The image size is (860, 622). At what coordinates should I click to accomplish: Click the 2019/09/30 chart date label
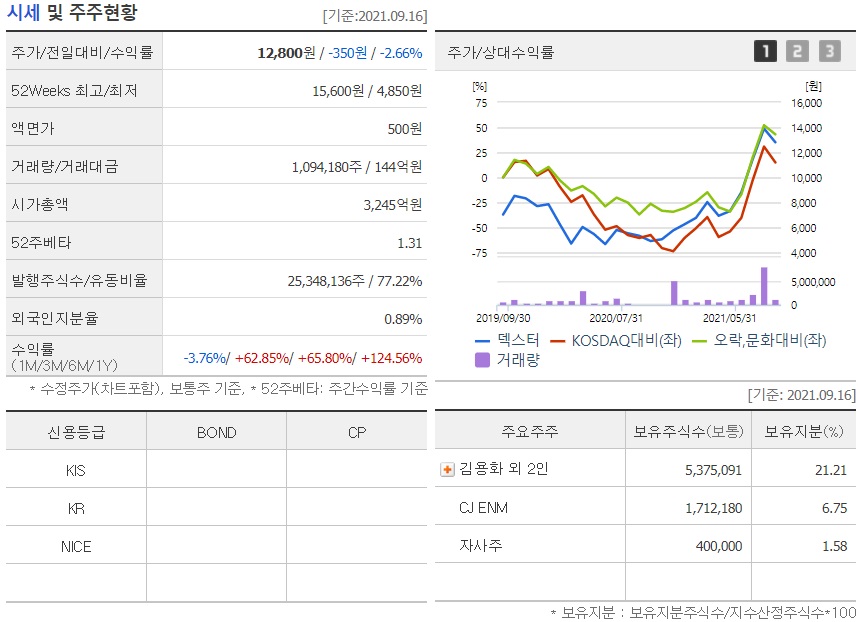(503, 318)
